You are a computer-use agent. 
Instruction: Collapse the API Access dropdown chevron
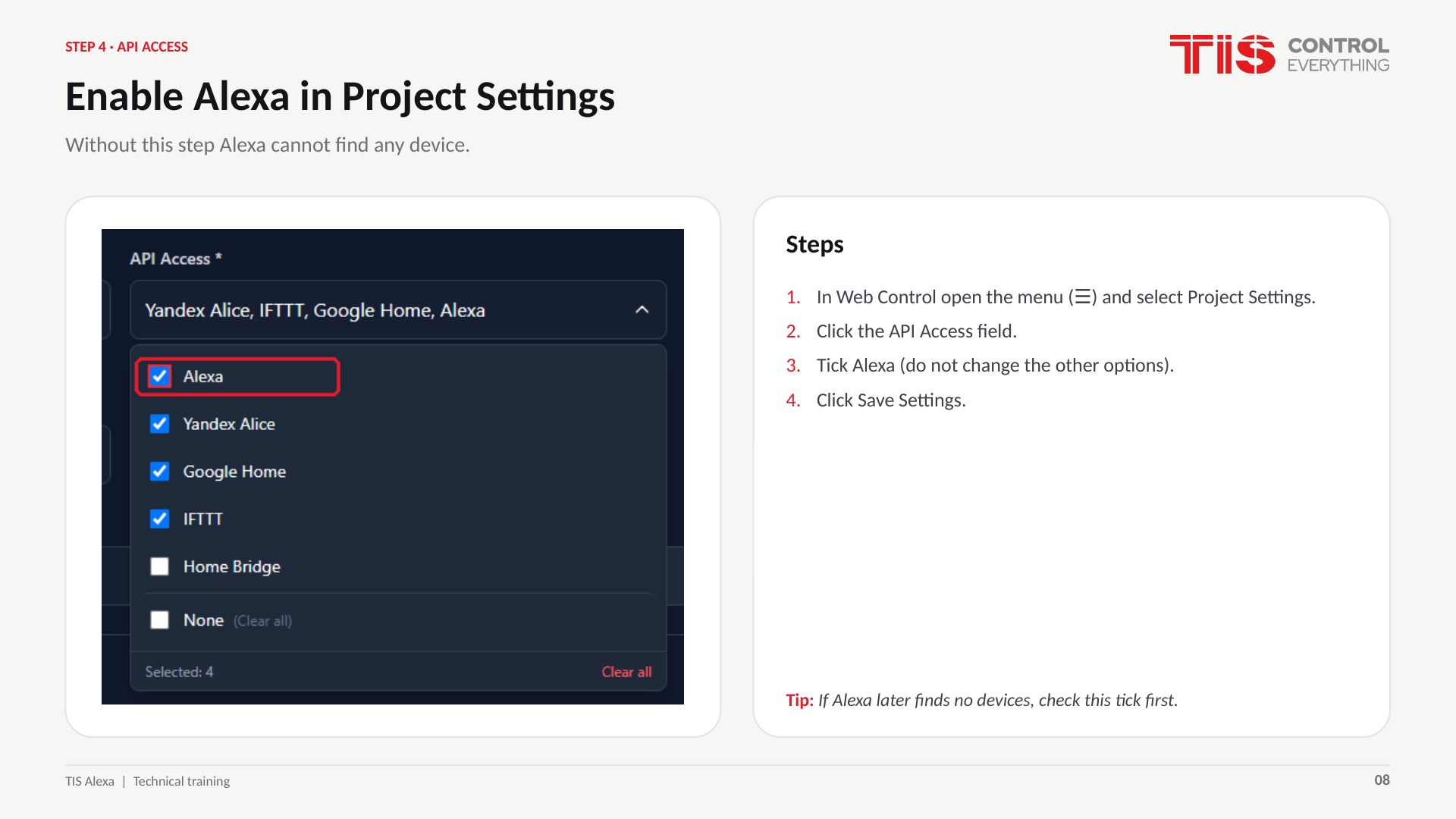[x=642, y=309]
